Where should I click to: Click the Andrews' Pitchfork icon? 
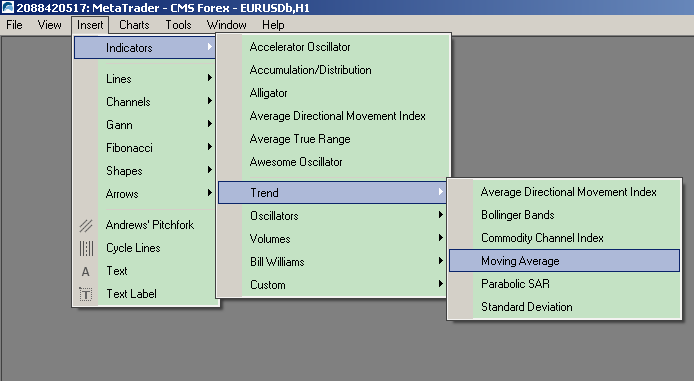[86, 225]
